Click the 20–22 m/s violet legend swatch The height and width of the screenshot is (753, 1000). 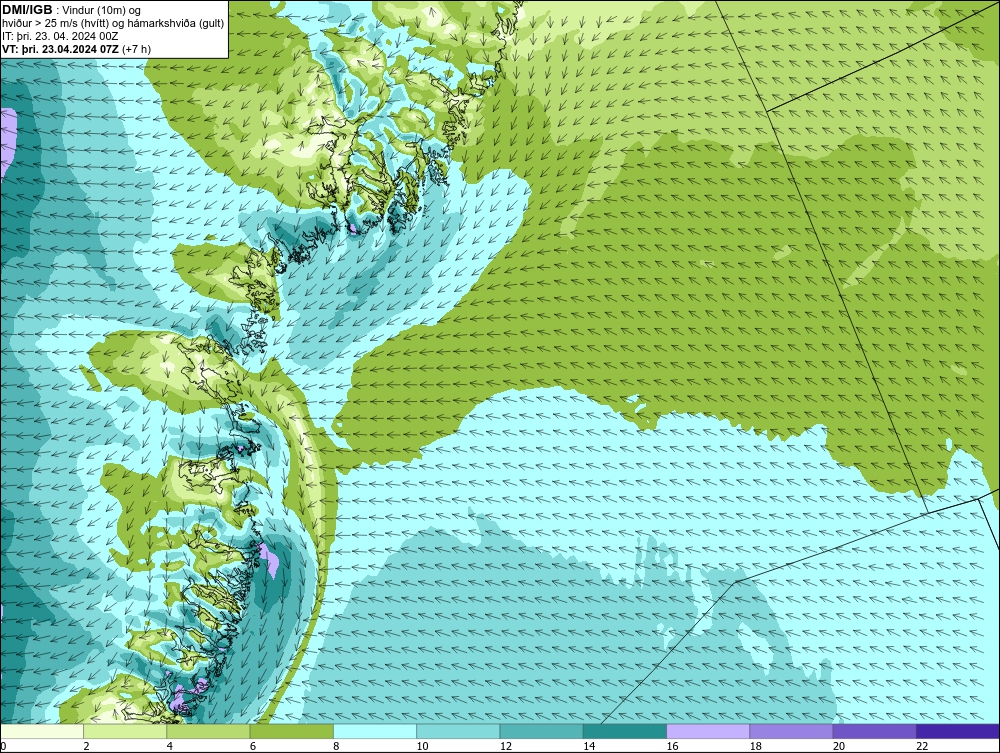pos(874,731)
